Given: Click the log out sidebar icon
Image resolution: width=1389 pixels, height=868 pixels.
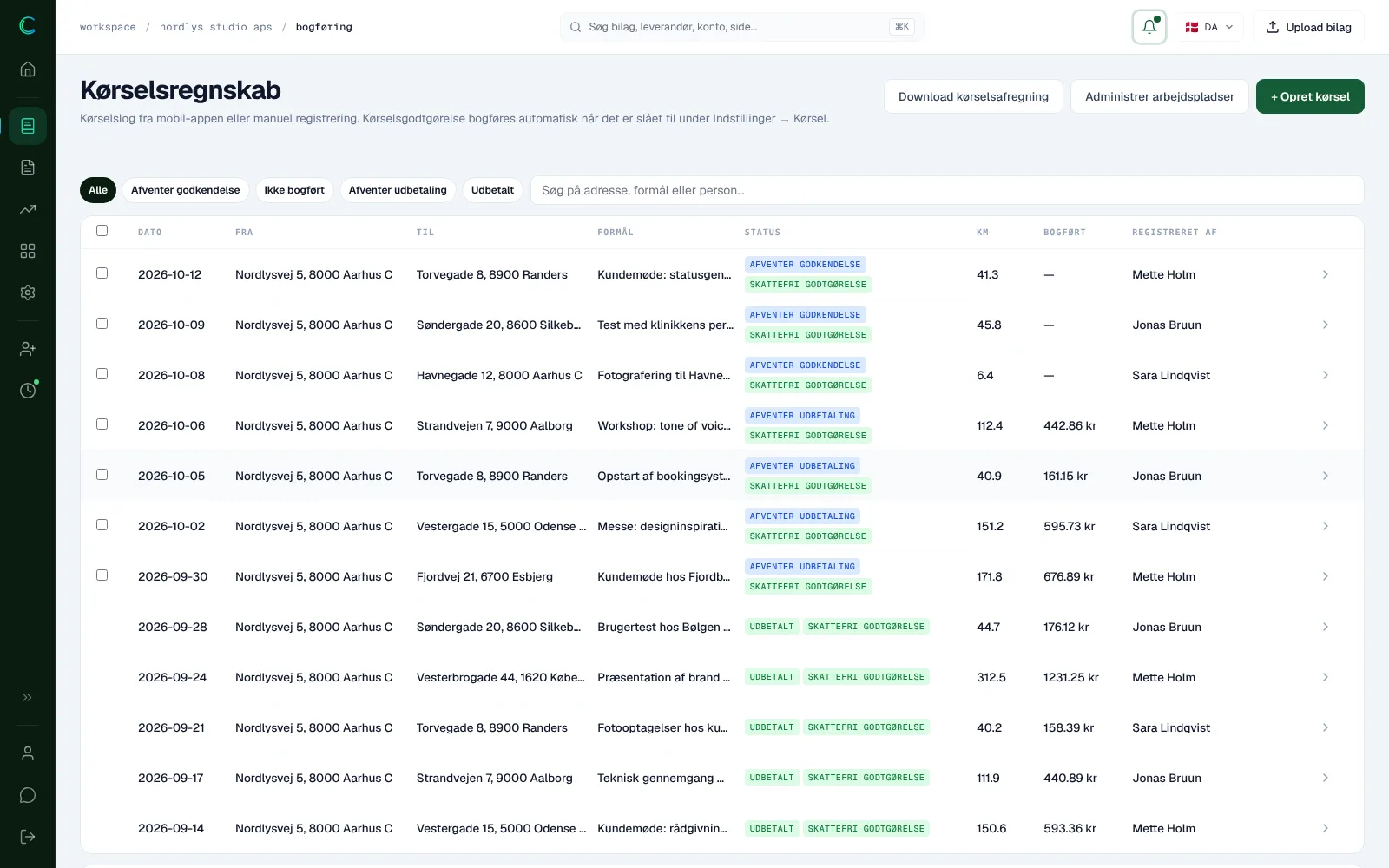Looking at the screenshot, I should point(28,837).
